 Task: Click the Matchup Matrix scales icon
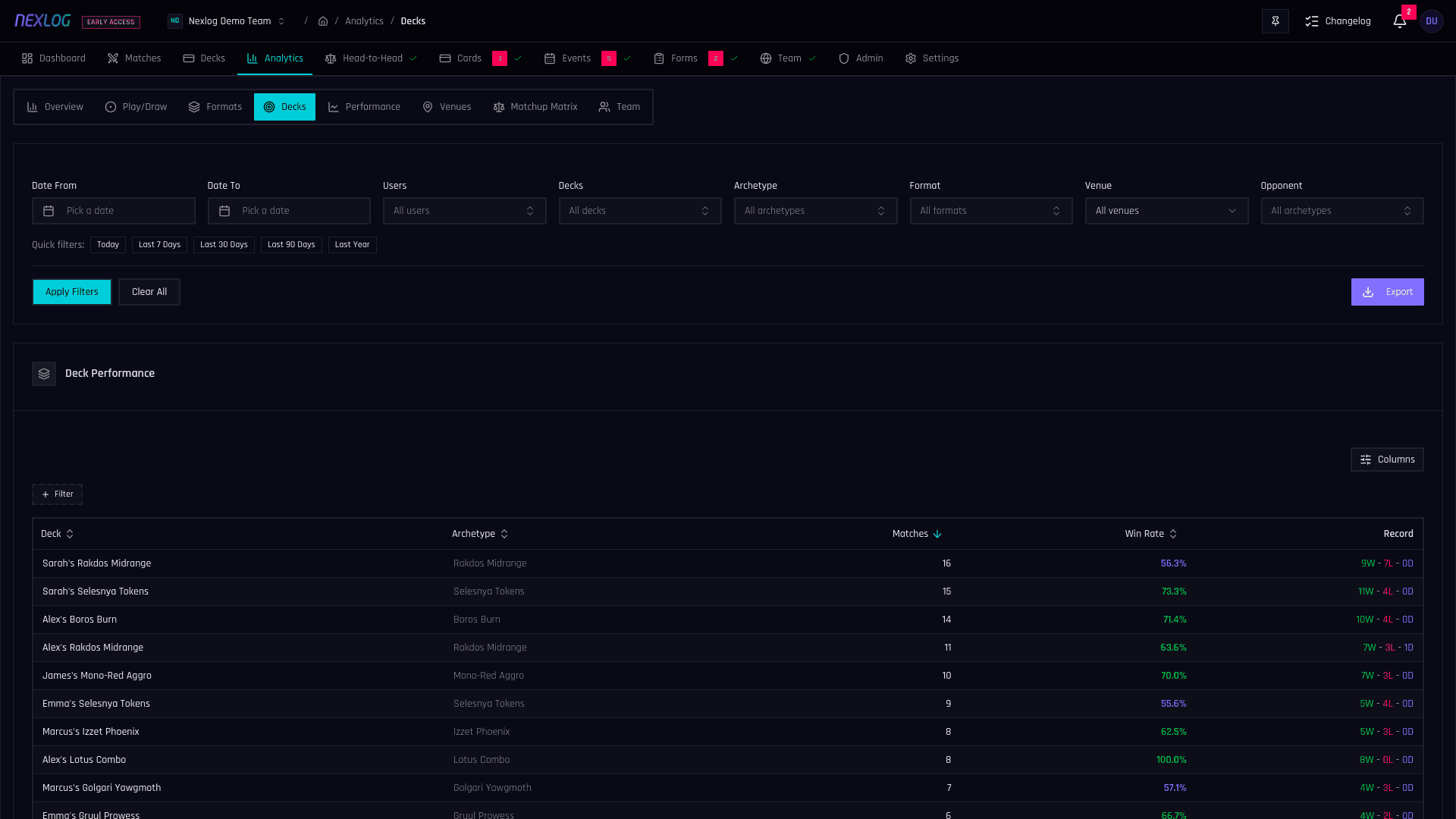click(x=499, y=107)
